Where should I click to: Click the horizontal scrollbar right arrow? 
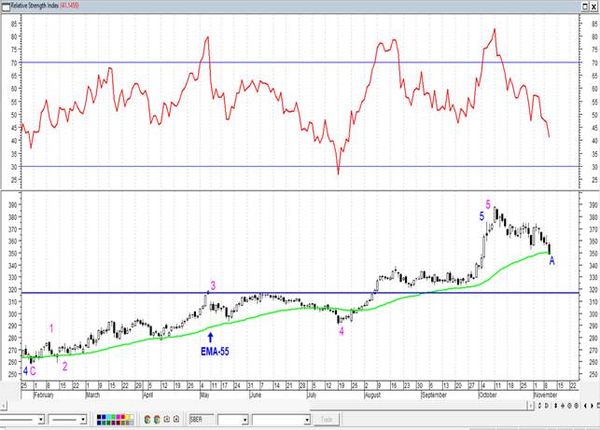(531, 406)
